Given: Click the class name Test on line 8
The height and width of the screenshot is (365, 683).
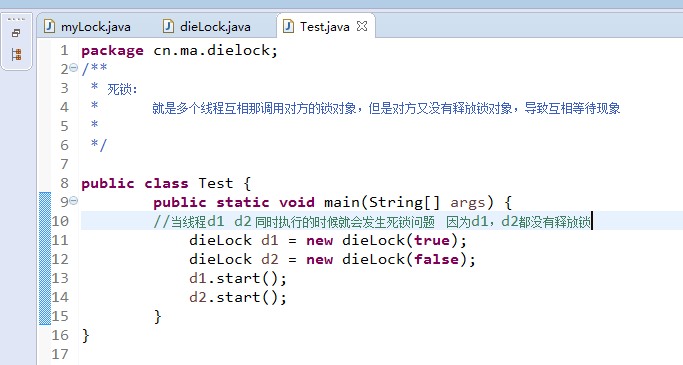Looking at the screenshot, I should [x=216, y=183].
